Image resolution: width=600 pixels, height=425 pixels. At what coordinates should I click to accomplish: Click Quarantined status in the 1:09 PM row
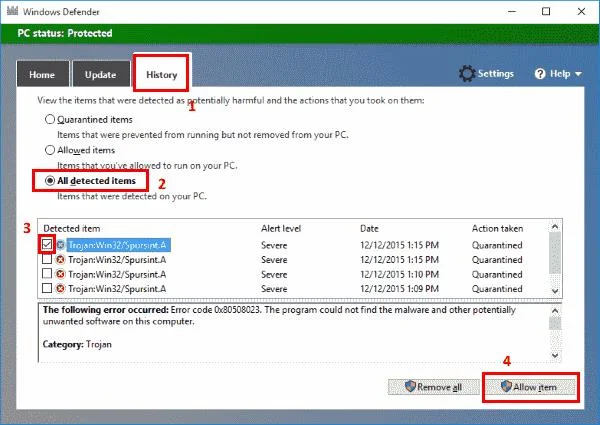pos(497,289)
